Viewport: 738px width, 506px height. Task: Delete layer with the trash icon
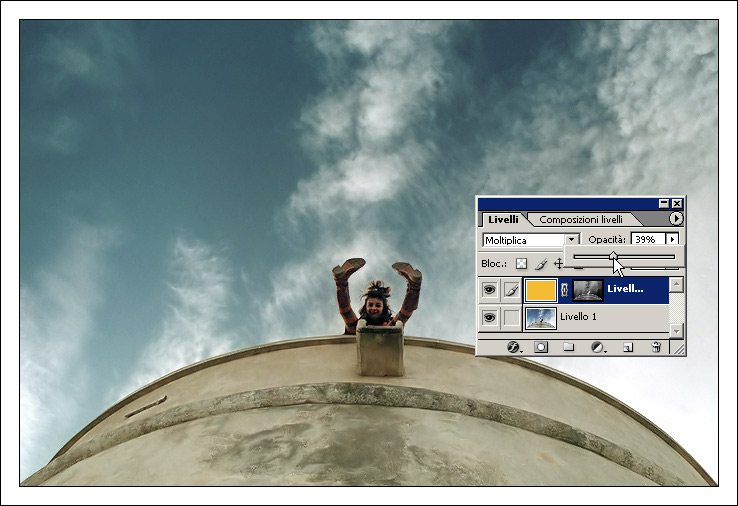pos(656,347)
